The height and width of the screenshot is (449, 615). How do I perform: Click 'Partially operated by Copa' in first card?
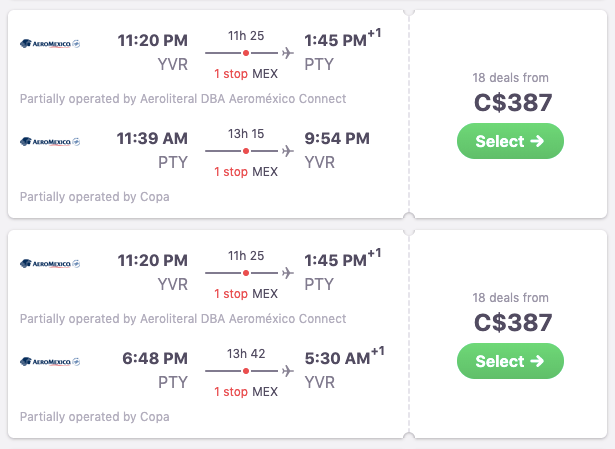[95, 197]
